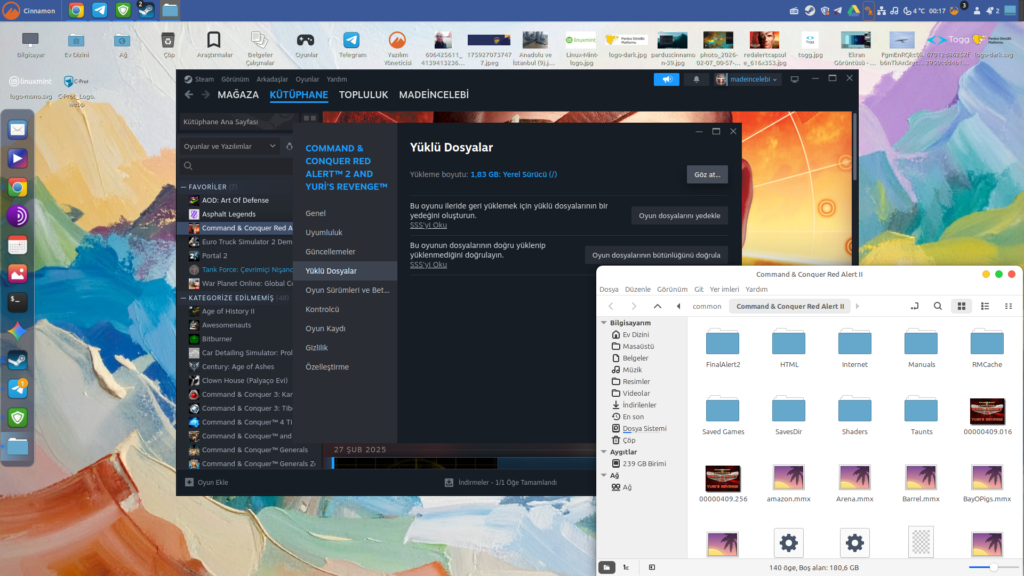Click the toggle location entry icon
Viewport: 1024px width, 576px height.
(914, 306)
